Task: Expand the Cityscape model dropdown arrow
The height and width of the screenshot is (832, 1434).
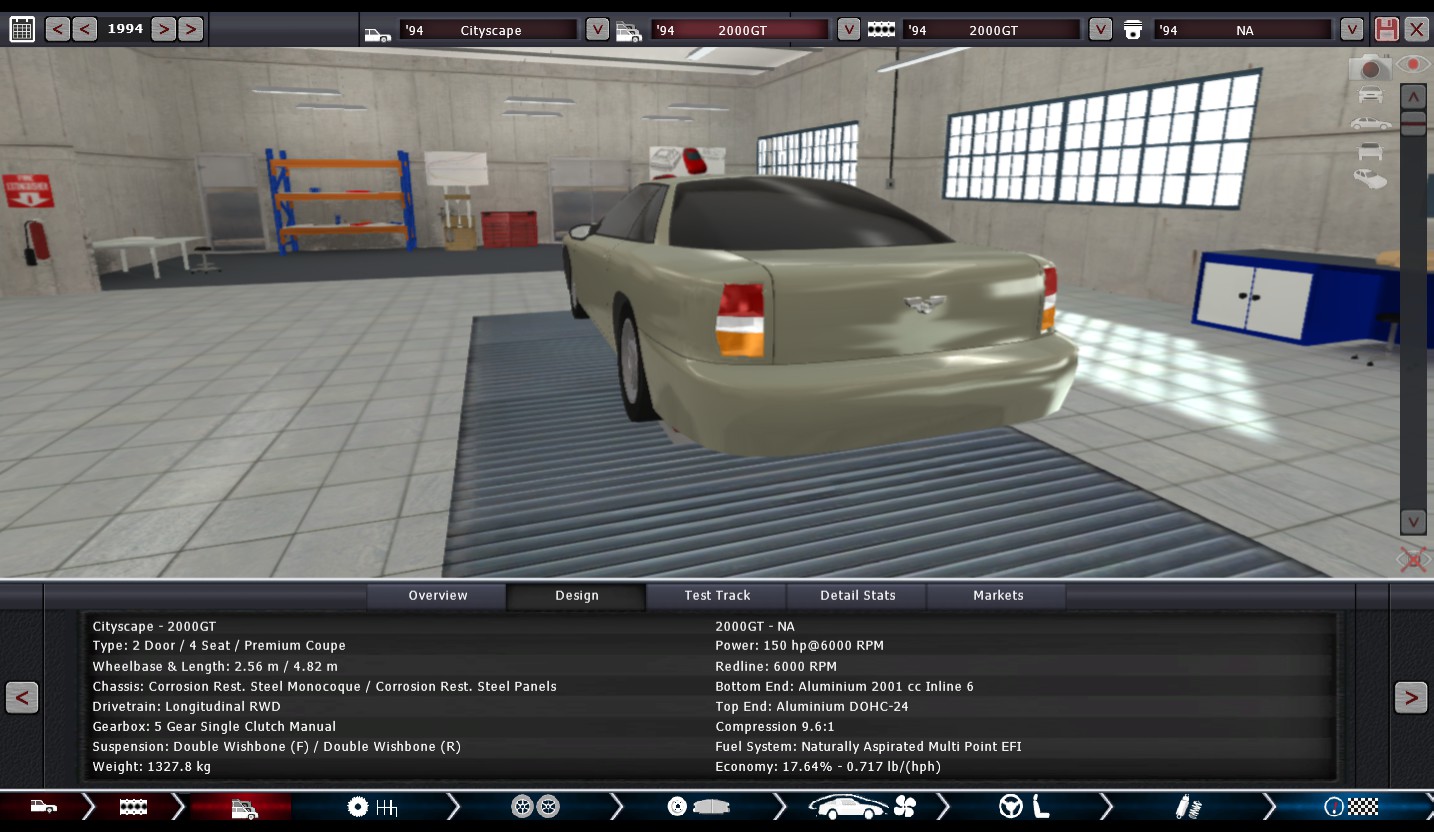Action: [597, 29]
